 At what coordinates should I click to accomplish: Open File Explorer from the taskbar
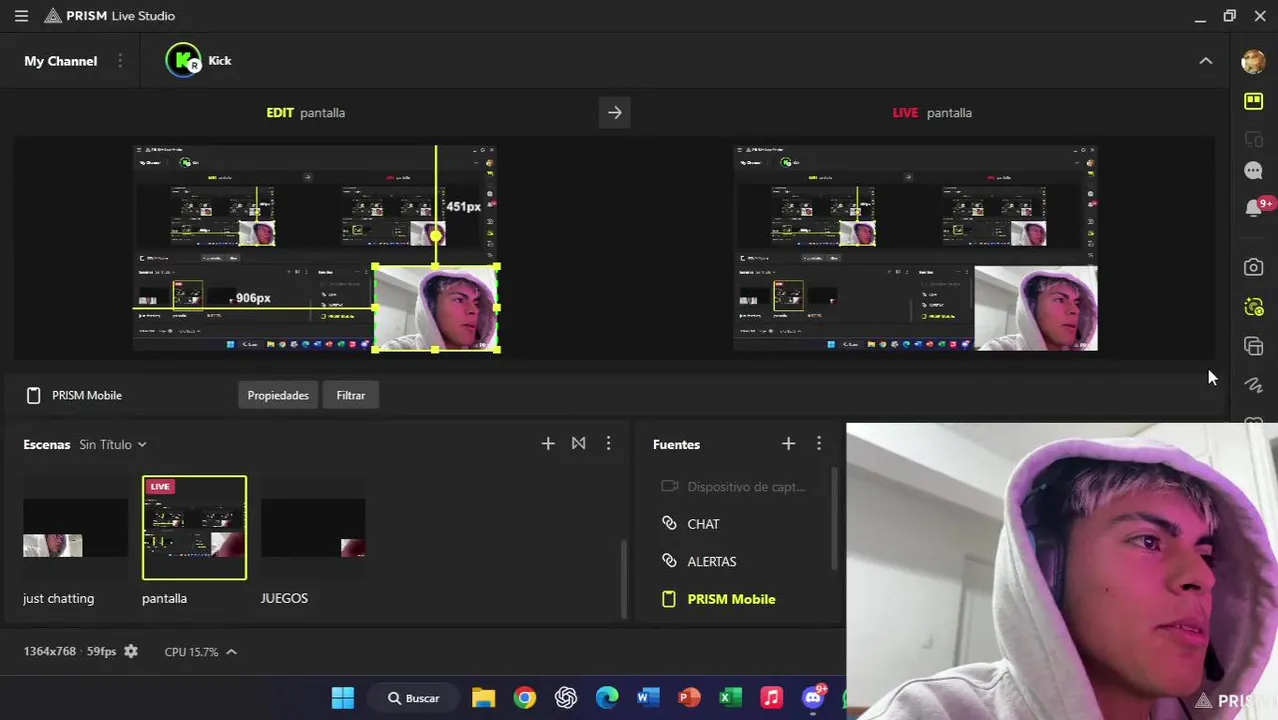484,698
